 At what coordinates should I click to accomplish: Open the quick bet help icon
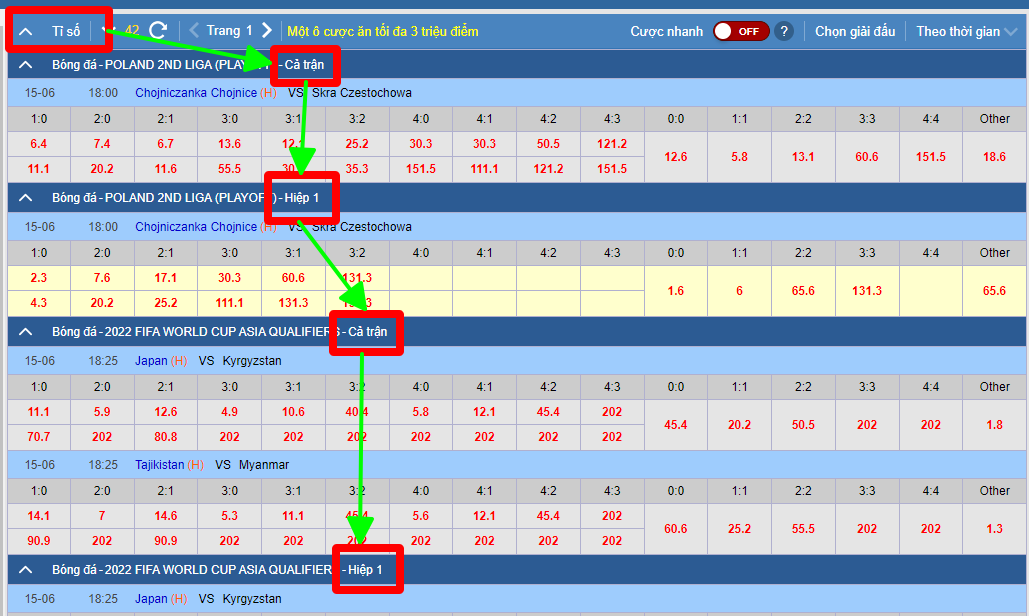(x=784, y=31)
